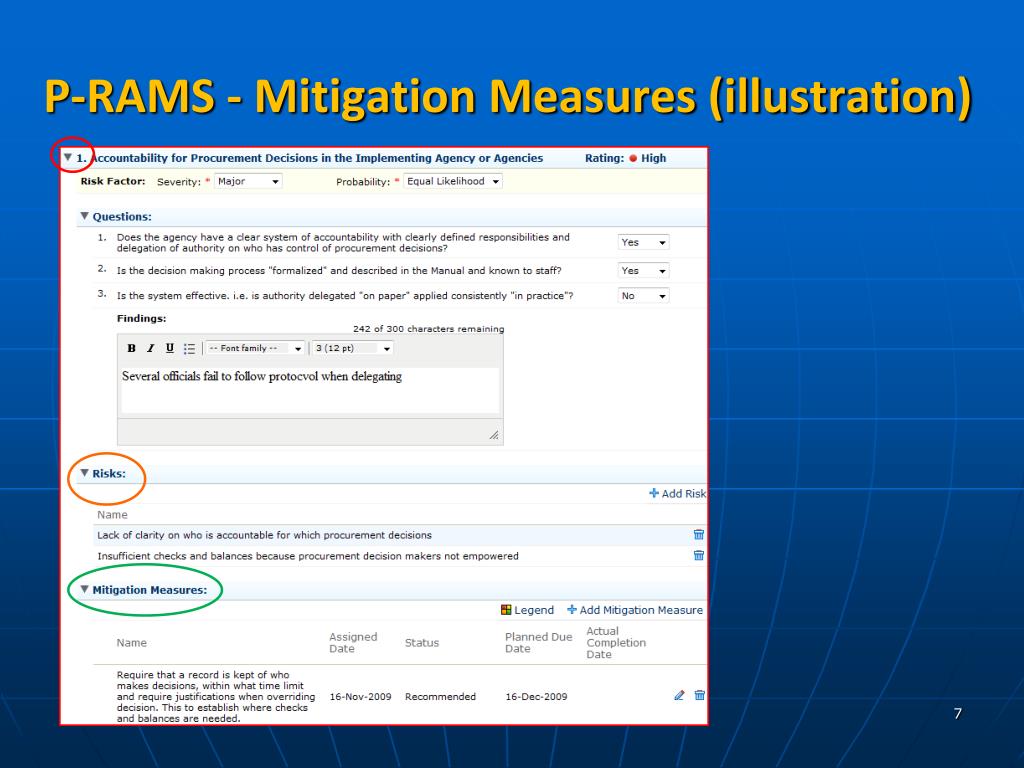The width and height of the screenshot is (1024, 768).
Task: Open the font size dropdown showing 3 (12 pt)
Action: point(352,348)
